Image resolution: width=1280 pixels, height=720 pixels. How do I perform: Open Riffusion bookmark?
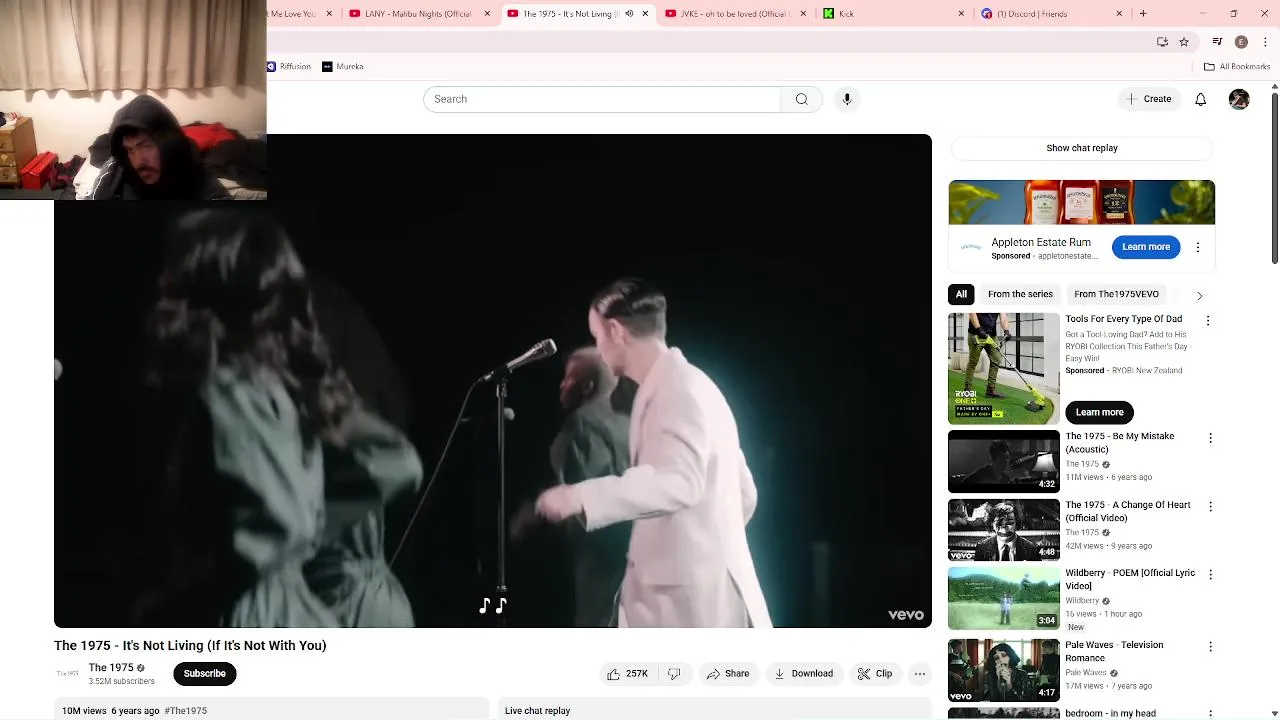(x=288, y=66)
